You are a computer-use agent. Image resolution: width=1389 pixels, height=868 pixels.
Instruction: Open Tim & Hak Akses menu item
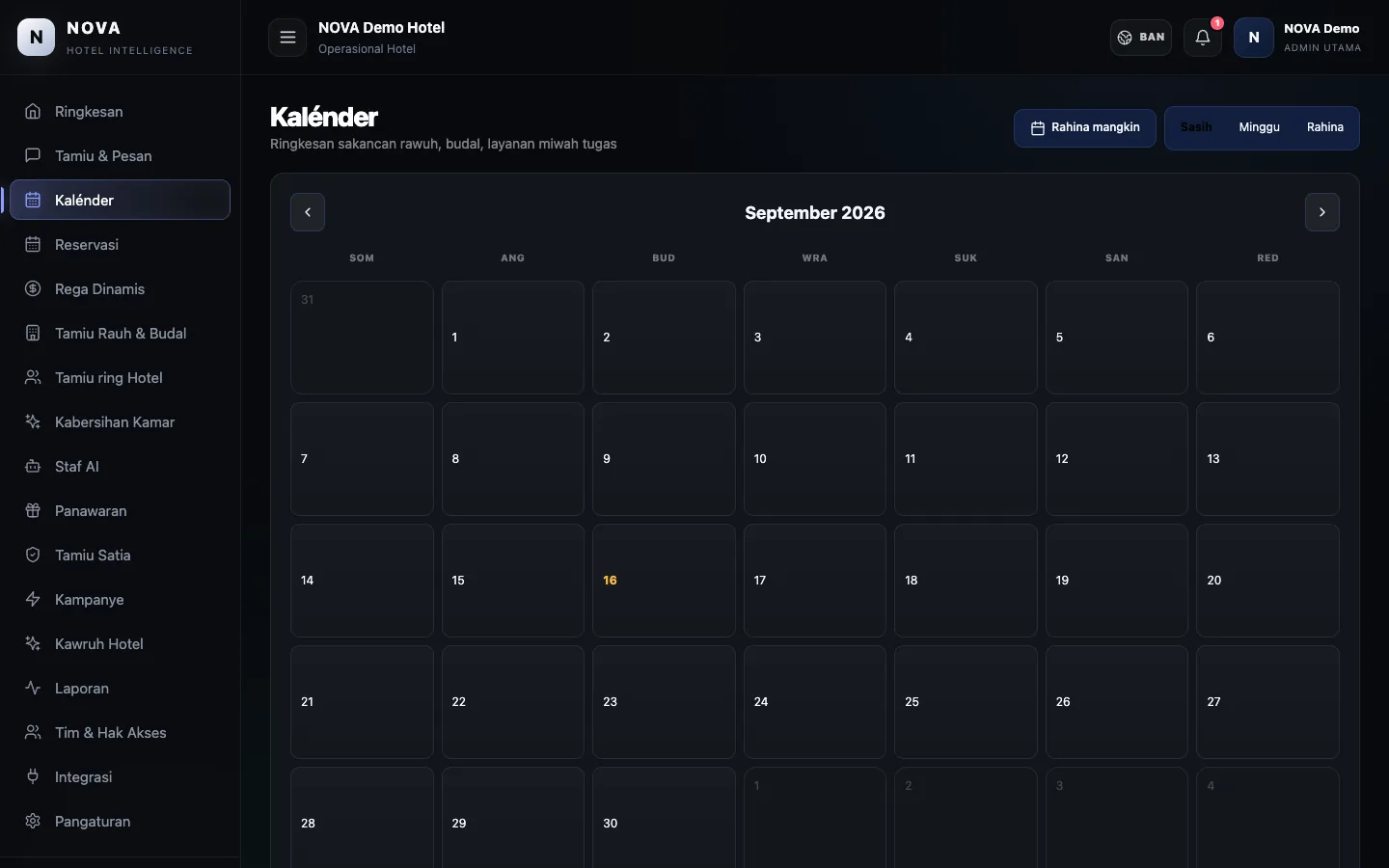coord(120,732)
